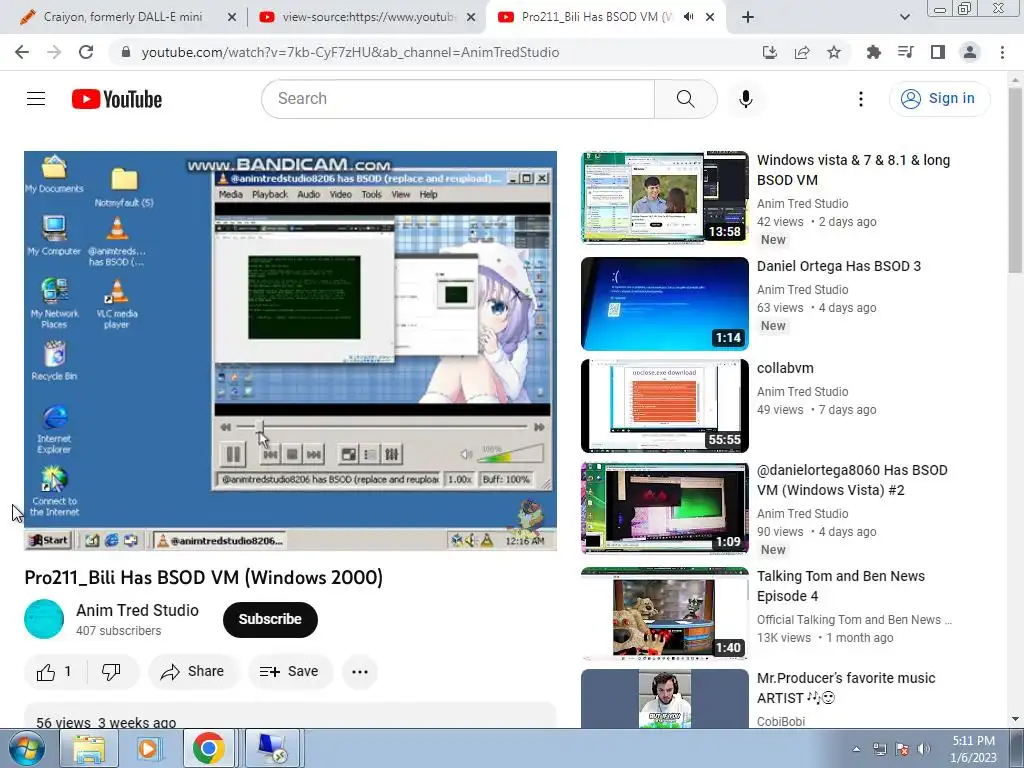Open Talking Tom and Ben News Episode 4 title
1024x768 pixels.
(840, 586)
